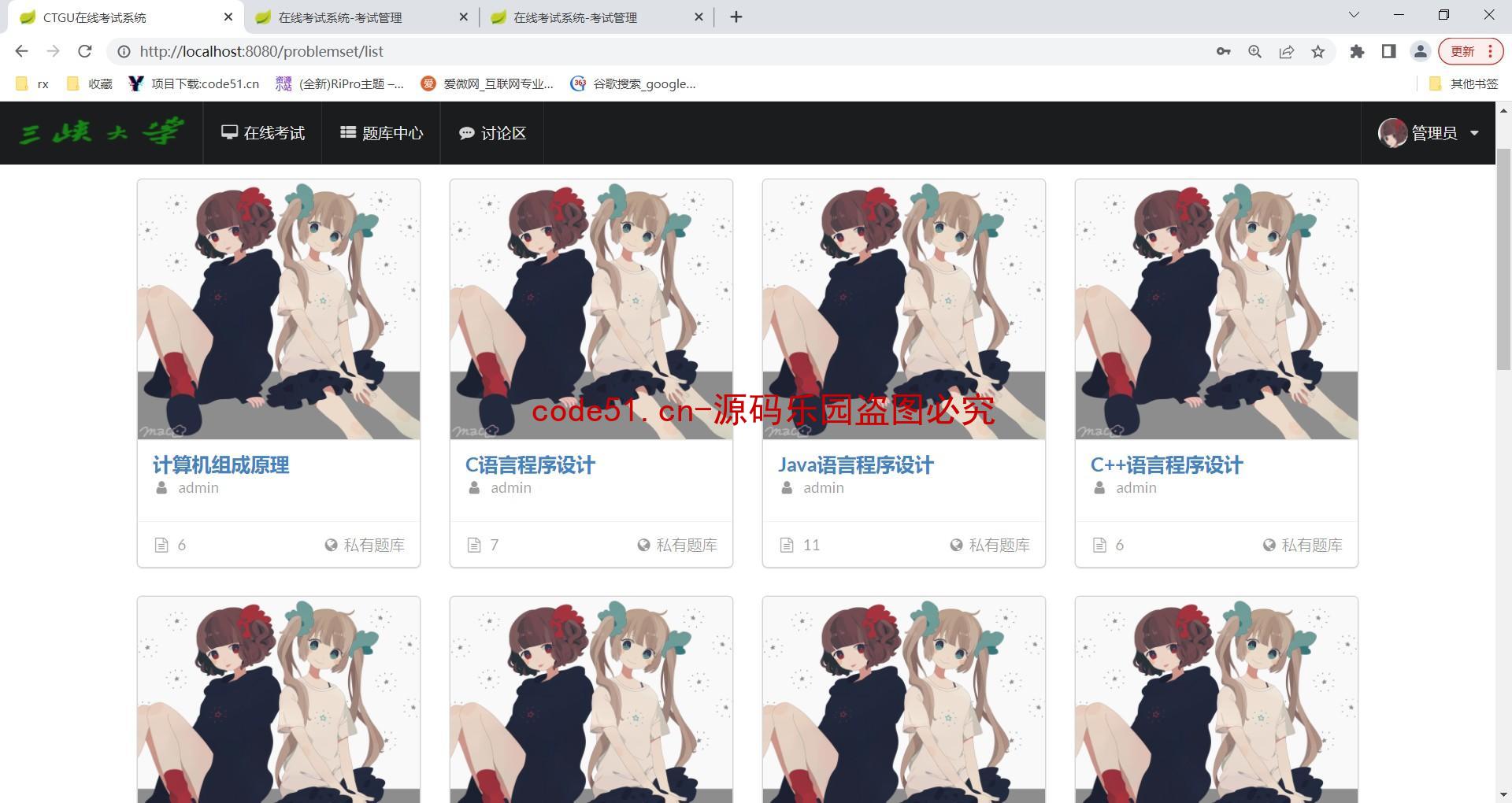1512x803 pixels.
Task: Click the 三峡大学 logo
Action: [102, 132]
